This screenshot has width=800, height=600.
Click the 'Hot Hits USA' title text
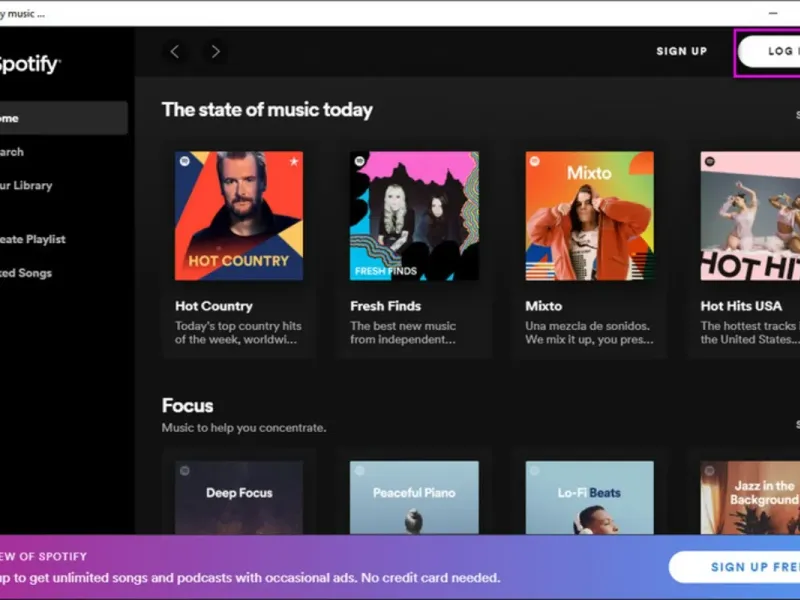coord(741,306)
